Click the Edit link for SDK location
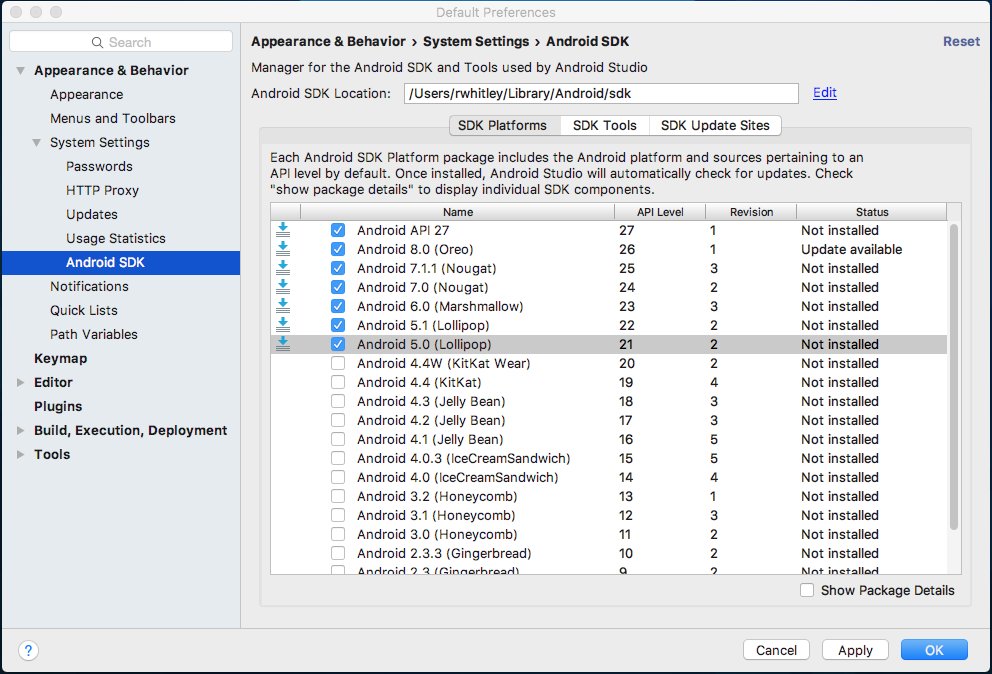Image resolution: width=992 pixels, height=674 pixels. 825,93
